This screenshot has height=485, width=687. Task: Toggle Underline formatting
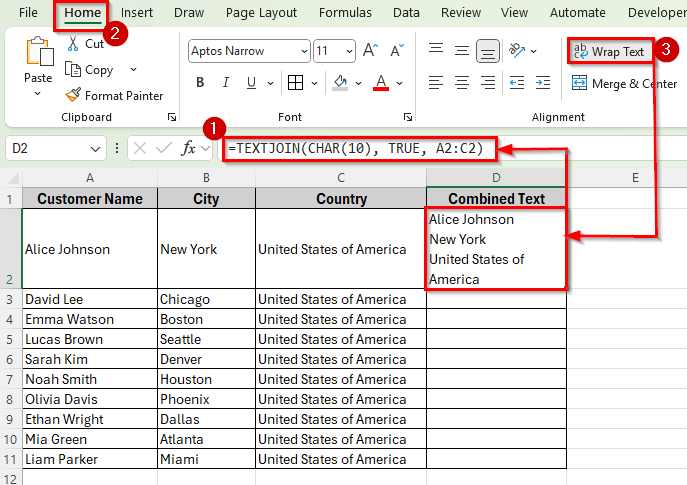coord(251,82)
